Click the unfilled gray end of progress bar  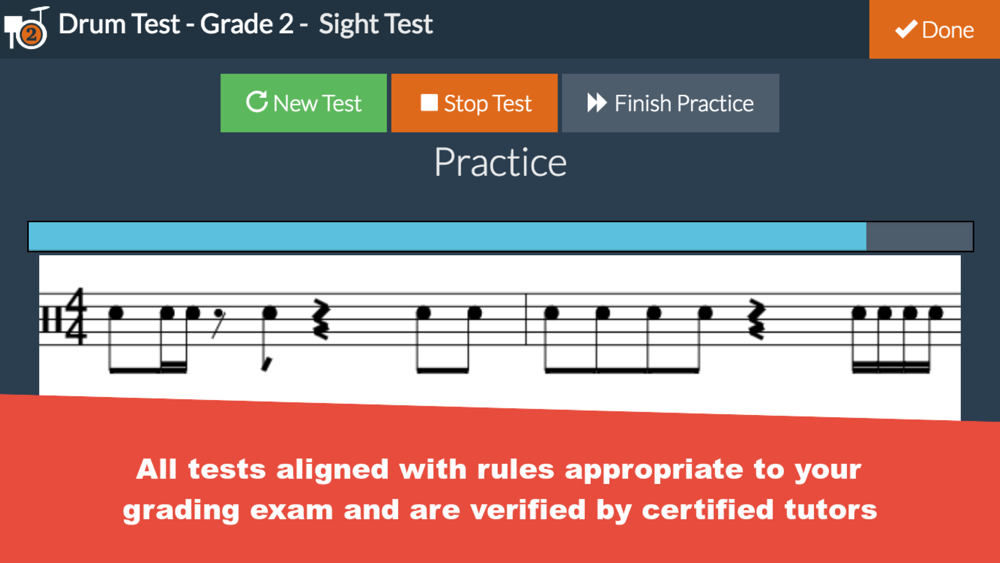point(919,237)
